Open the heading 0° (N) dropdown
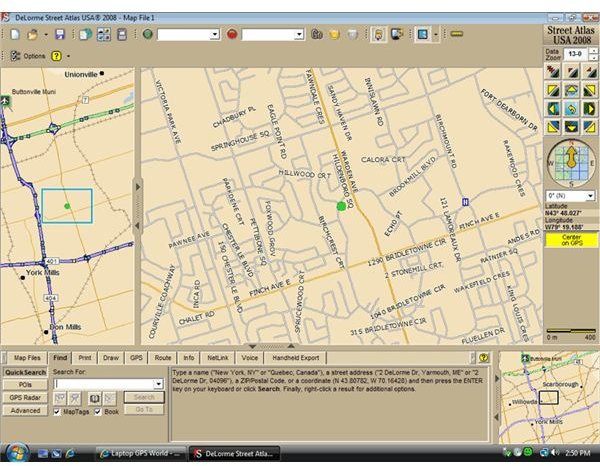The width and height of the screenshot is (600, 466). (x=590, y=196)
